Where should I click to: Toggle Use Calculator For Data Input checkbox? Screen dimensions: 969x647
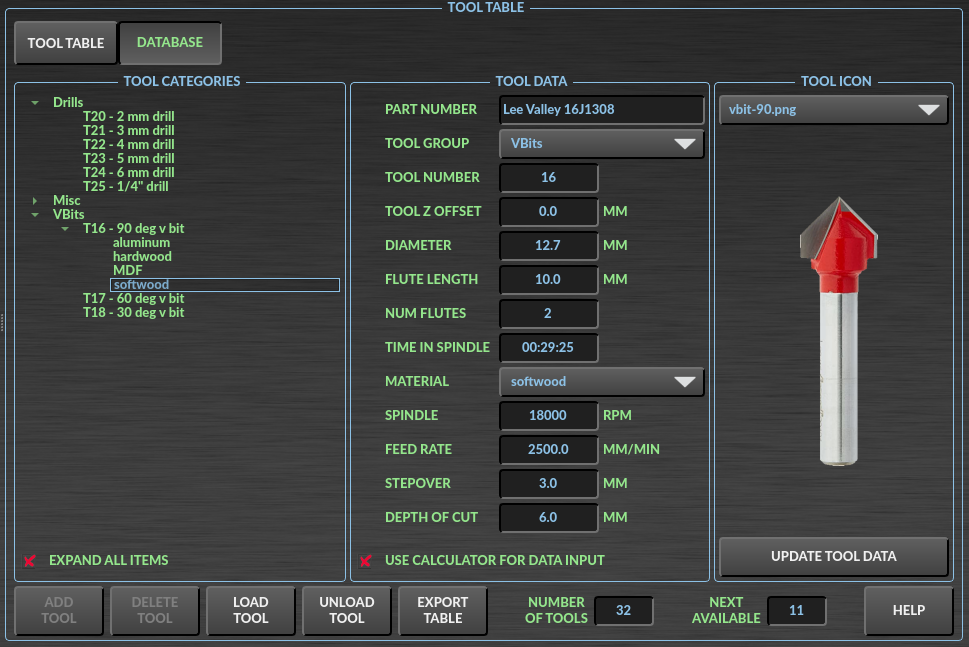coord(366,560)
